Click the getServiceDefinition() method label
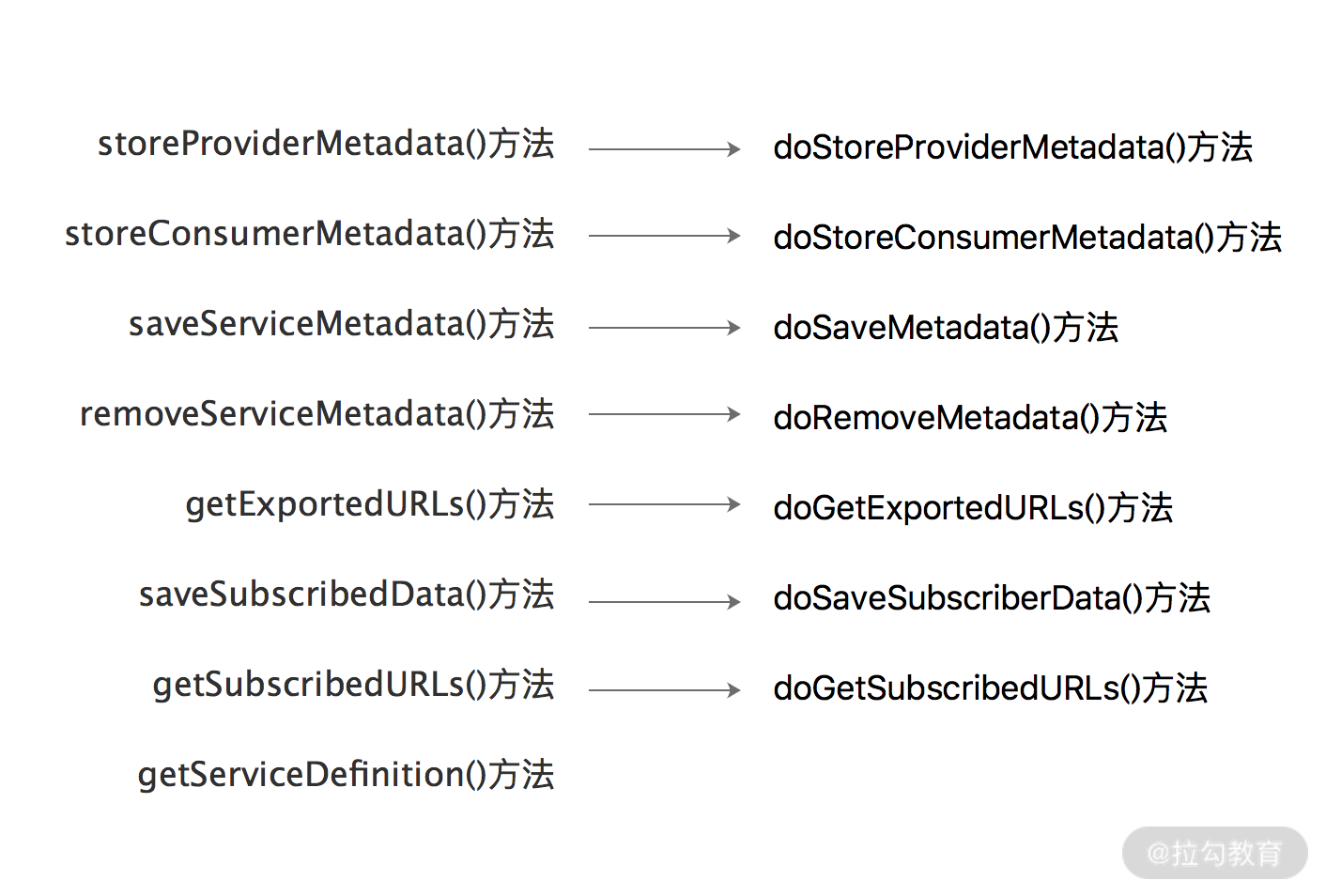Image resolution: width=1326 pixels, height=896 pixels. (346, 775)
